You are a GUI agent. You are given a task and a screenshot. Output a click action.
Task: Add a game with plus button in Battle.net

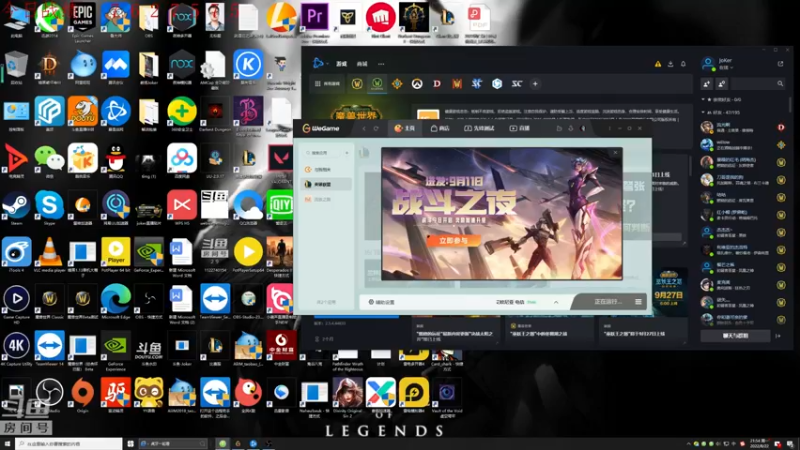pos(535,84)
